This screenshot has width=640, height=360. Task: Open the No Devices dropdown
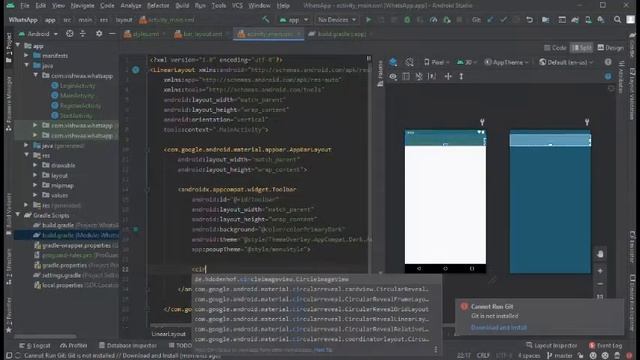337,20
